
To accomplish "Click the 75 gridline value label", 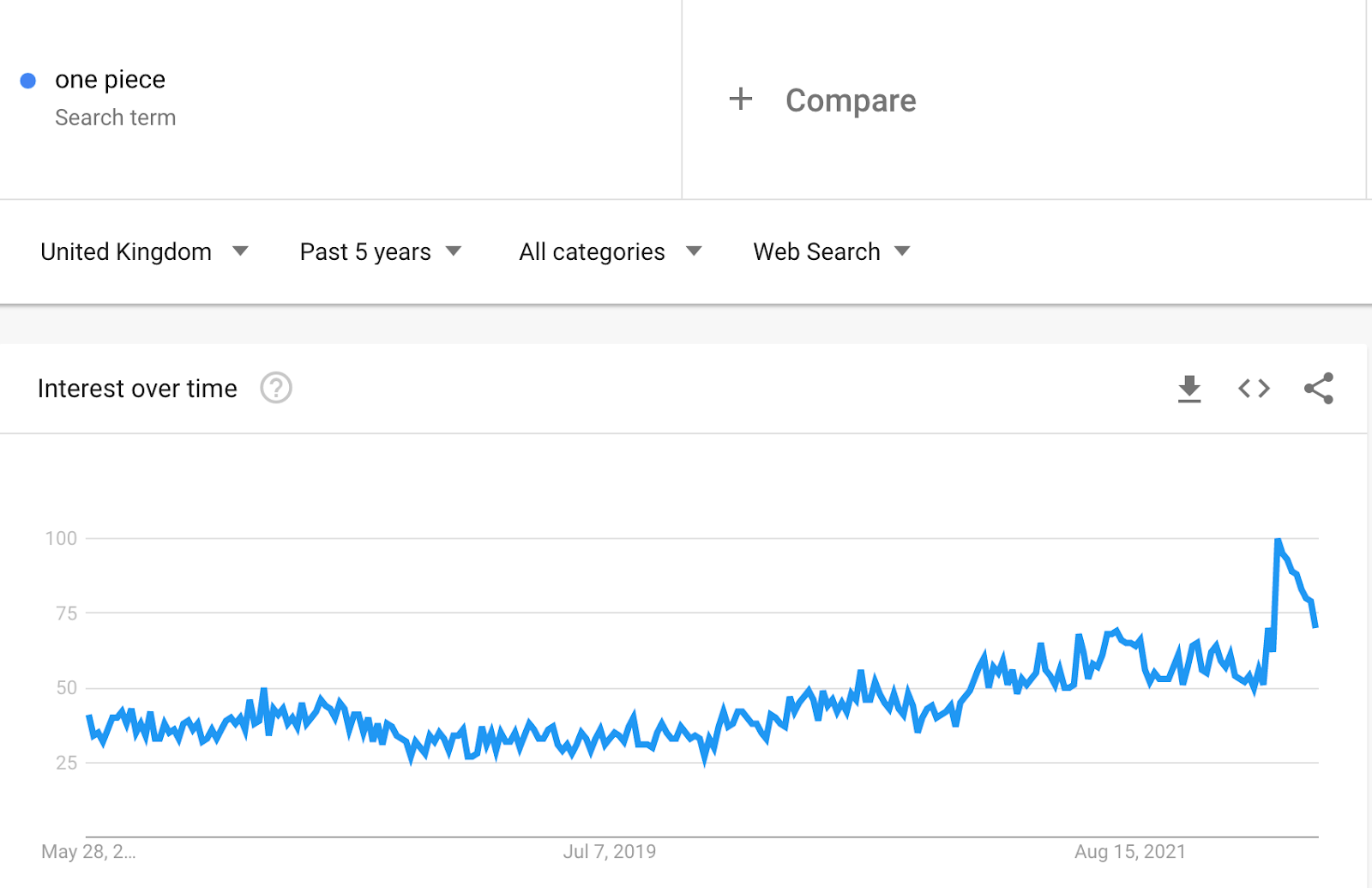I will 66,613.
